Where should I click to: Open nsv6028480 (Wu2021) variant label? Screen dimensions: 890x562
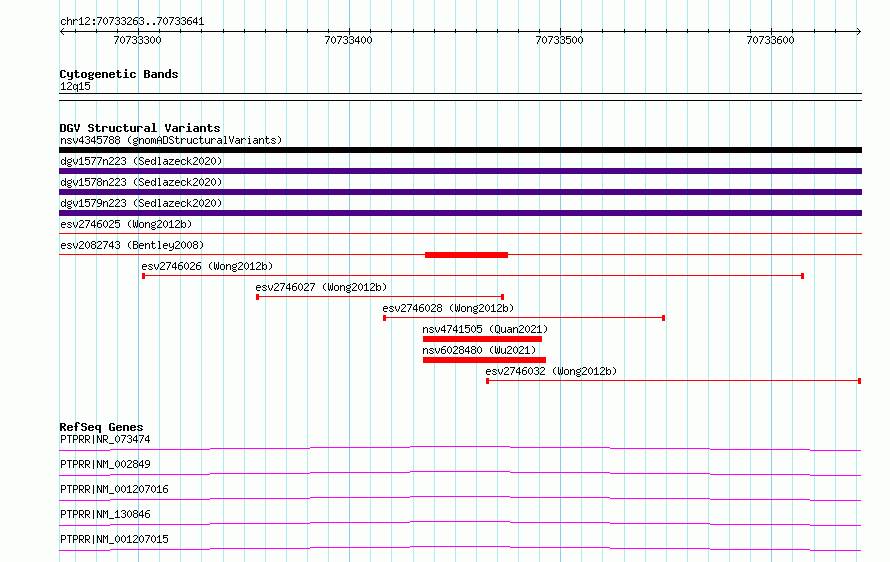479,350
